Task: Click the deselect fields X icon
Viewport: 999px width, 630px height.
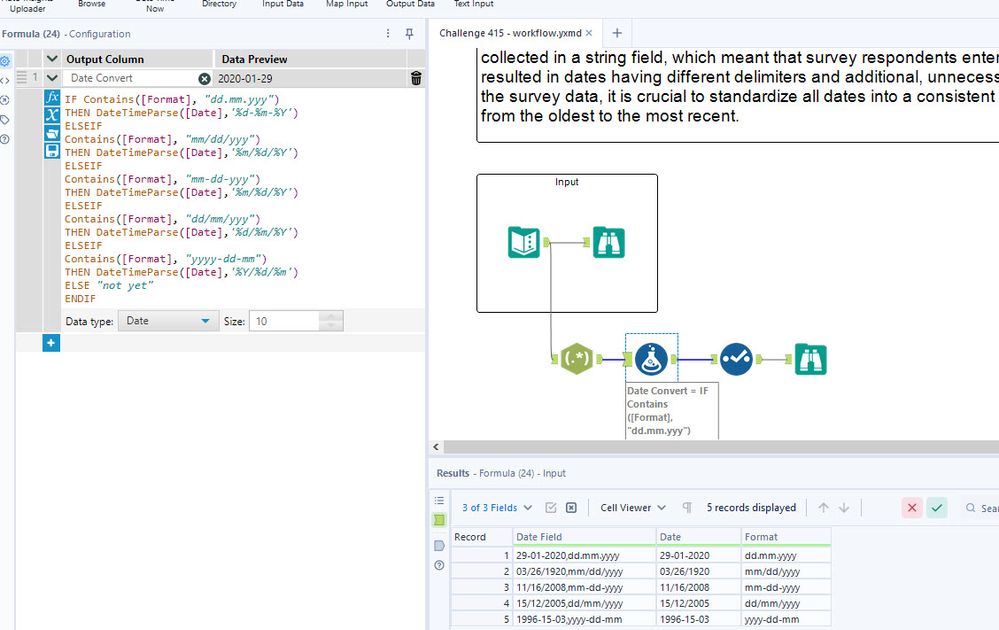Action: pos(571,508)
